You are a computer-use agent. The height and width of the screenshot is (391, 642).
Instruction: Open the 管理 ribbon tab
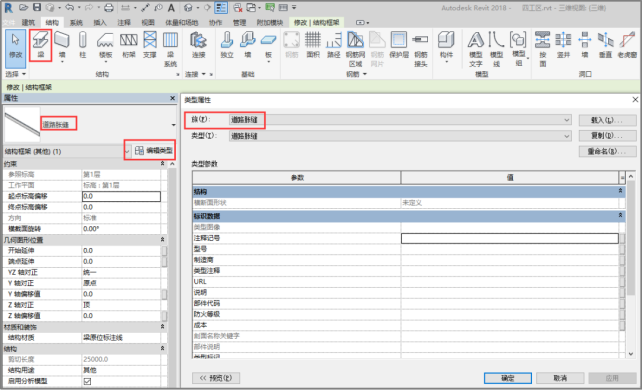[x=240, y=23]
